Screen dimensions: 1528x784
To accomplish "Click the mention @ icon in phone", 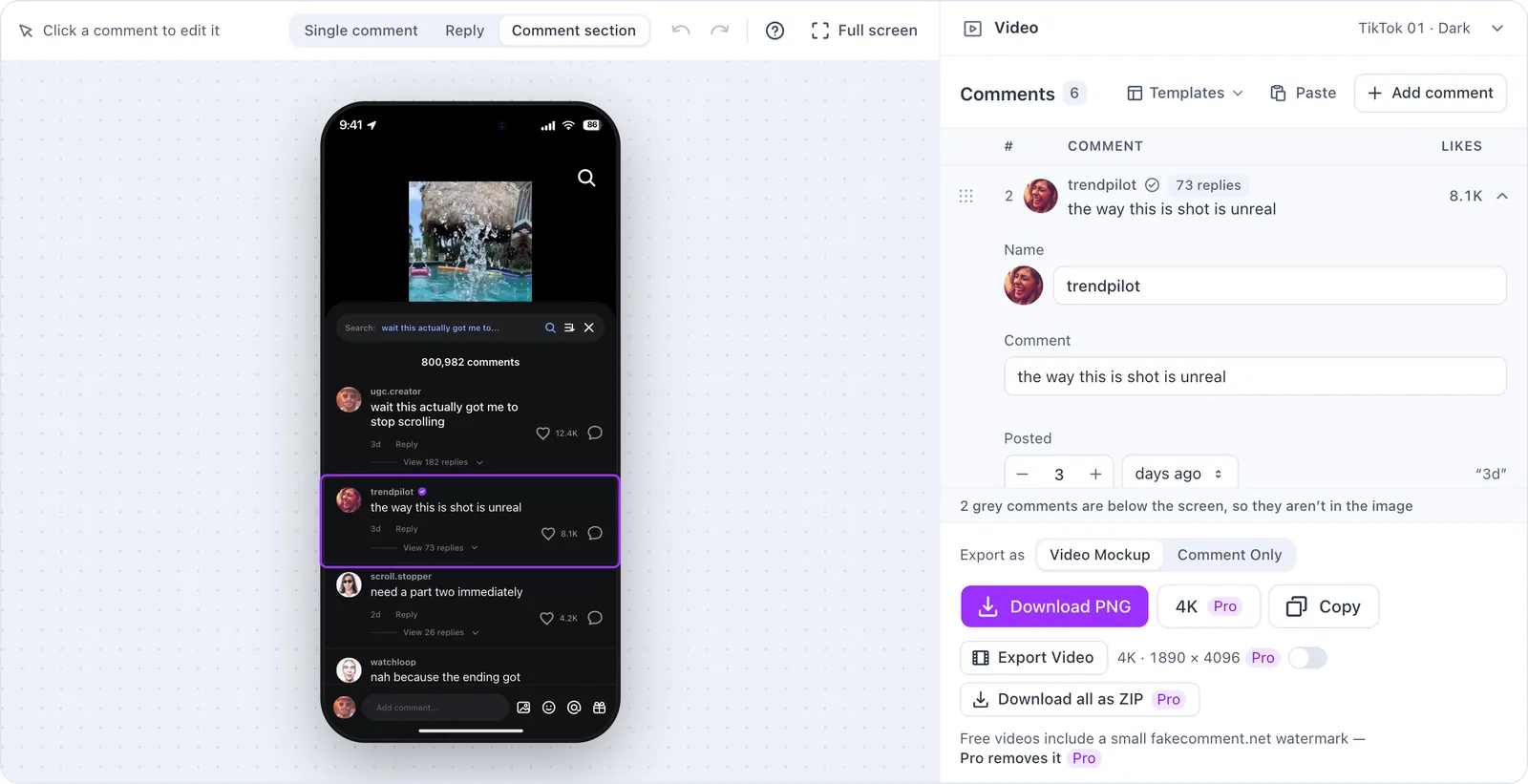I will (x=574, y=708).
